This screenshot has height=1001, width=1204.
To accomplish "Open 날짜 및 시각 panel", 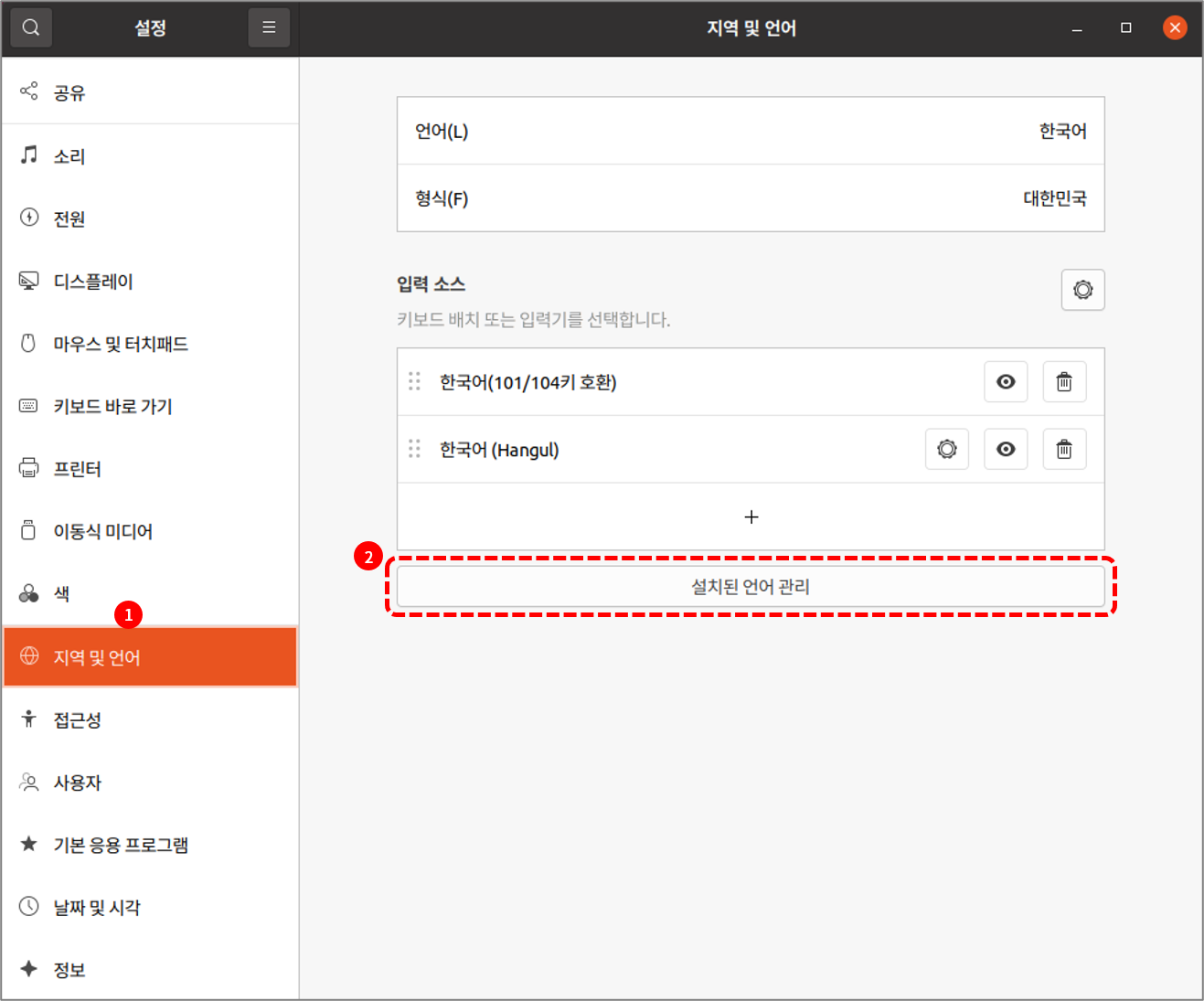I will 150,907.
